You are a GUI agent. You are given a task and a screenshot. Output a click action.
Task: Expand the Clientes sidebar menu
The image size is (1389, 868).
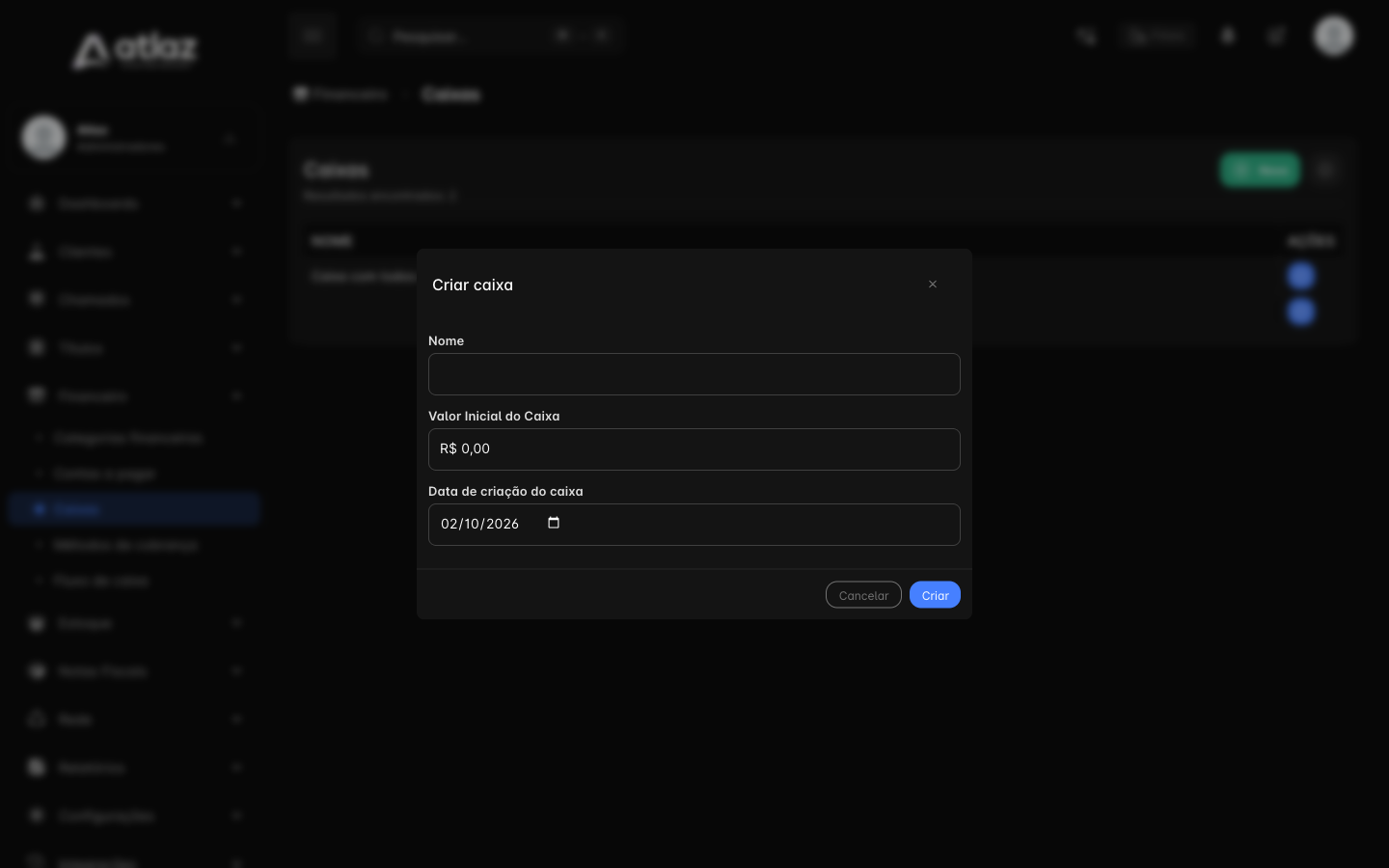[135, 252]
